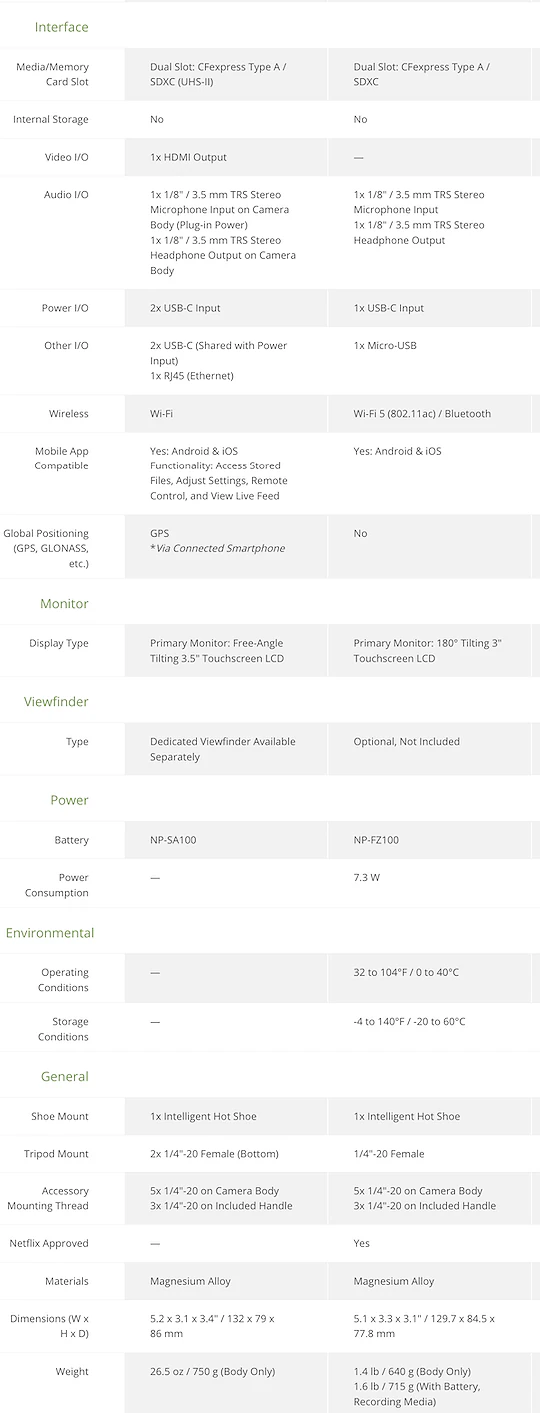Select the NP-SA100 battery value
Screen dimensions: 540x1413
[x=173, y=840]
